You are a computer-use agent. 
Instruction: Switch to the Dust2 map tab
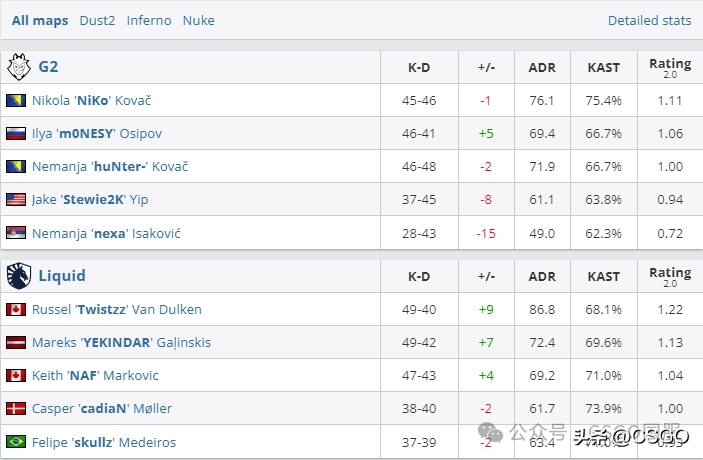tap(97, 21)
